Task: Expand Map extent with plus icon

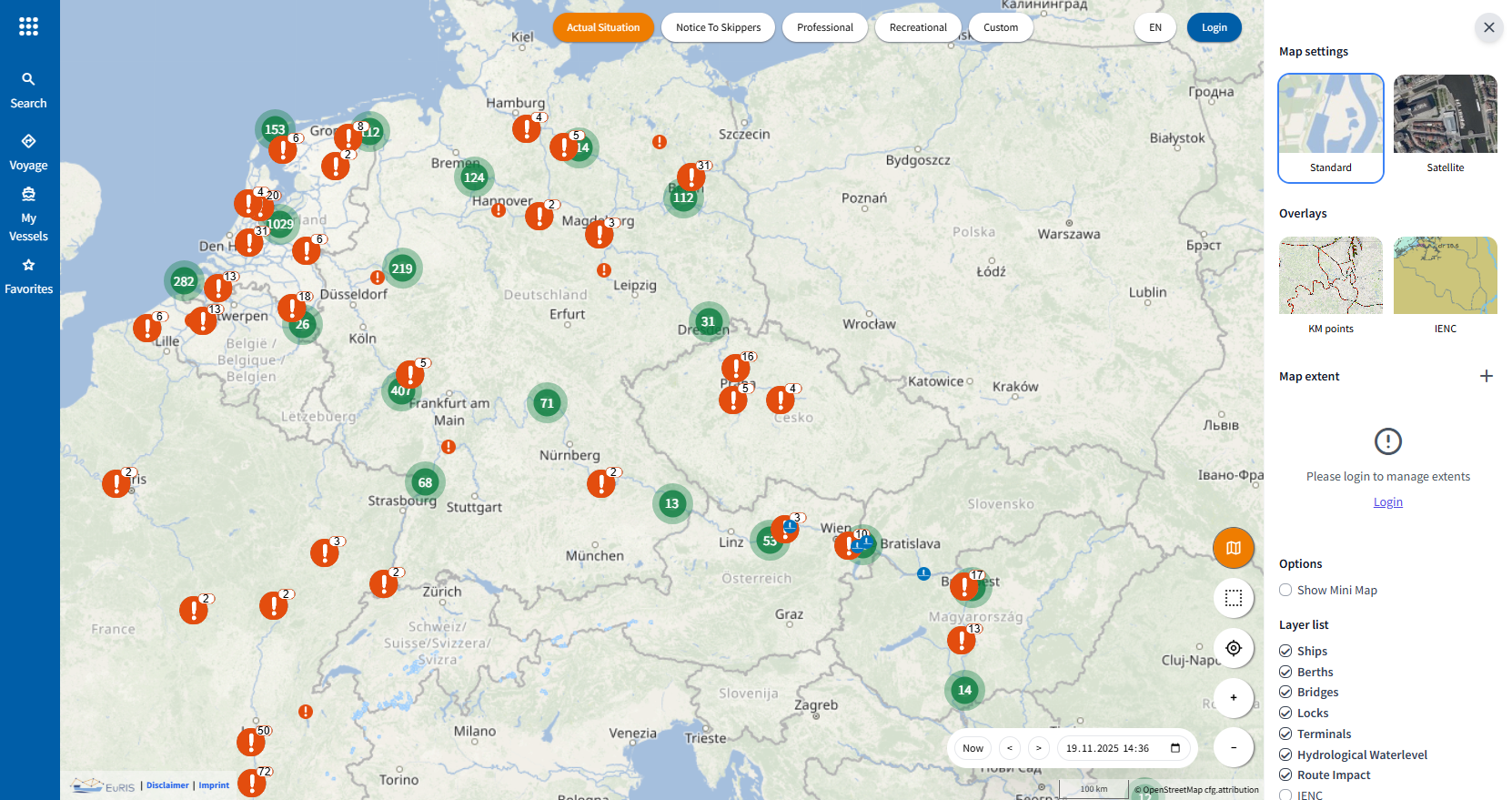Action: [1486, 376]
